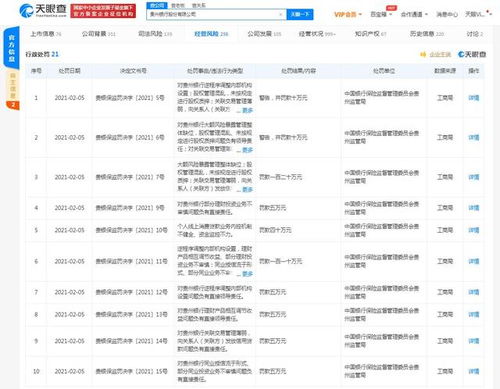Open the VIP会员 dropdown

tap(348, 14)
